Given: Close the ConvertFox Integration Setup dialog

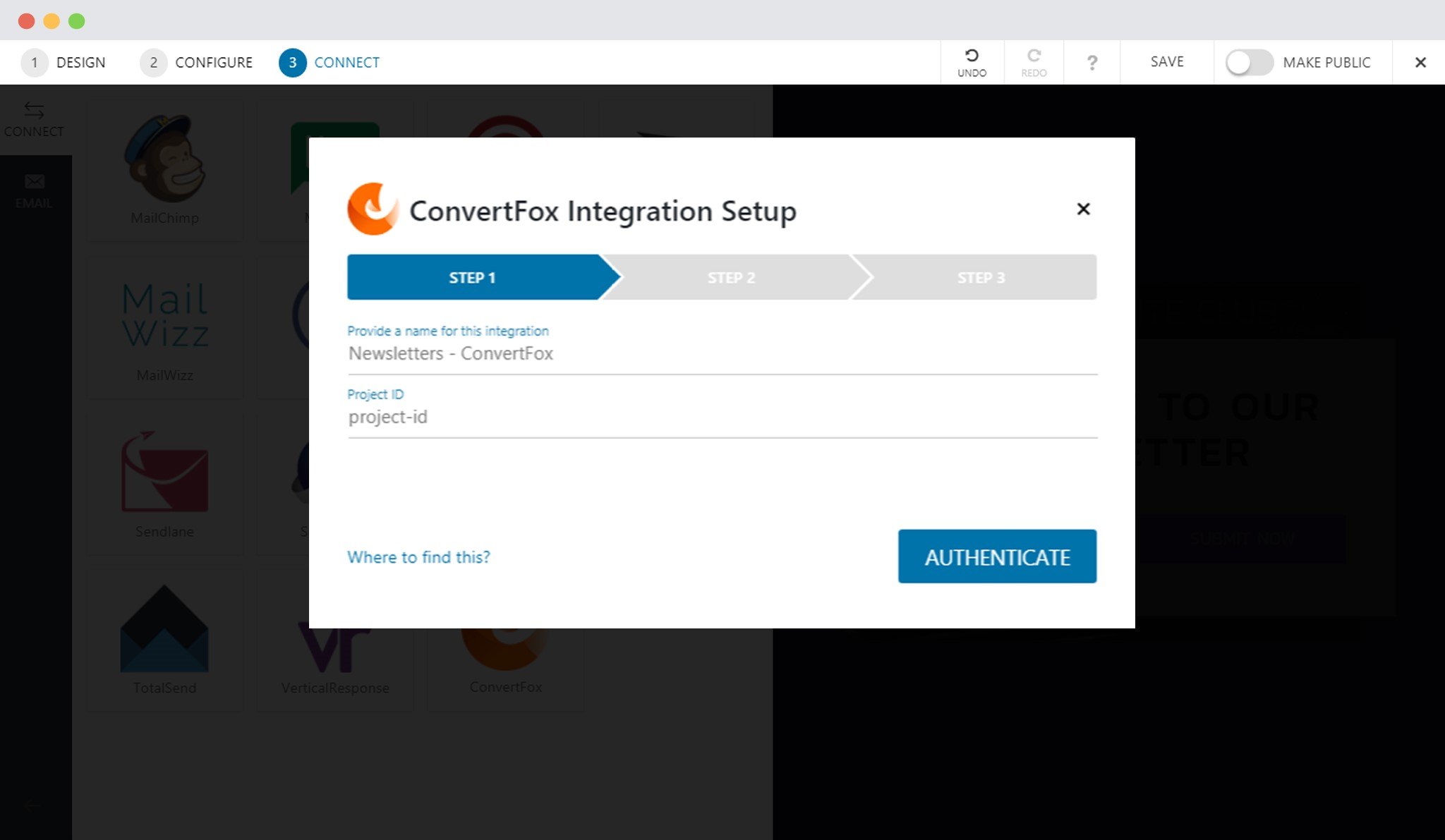Looking at the screenshot, I should [x=1083, y=209].
